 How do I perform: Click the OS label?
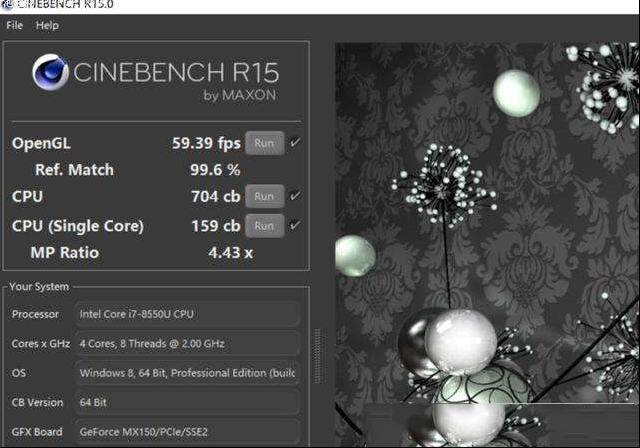(18, 373)
